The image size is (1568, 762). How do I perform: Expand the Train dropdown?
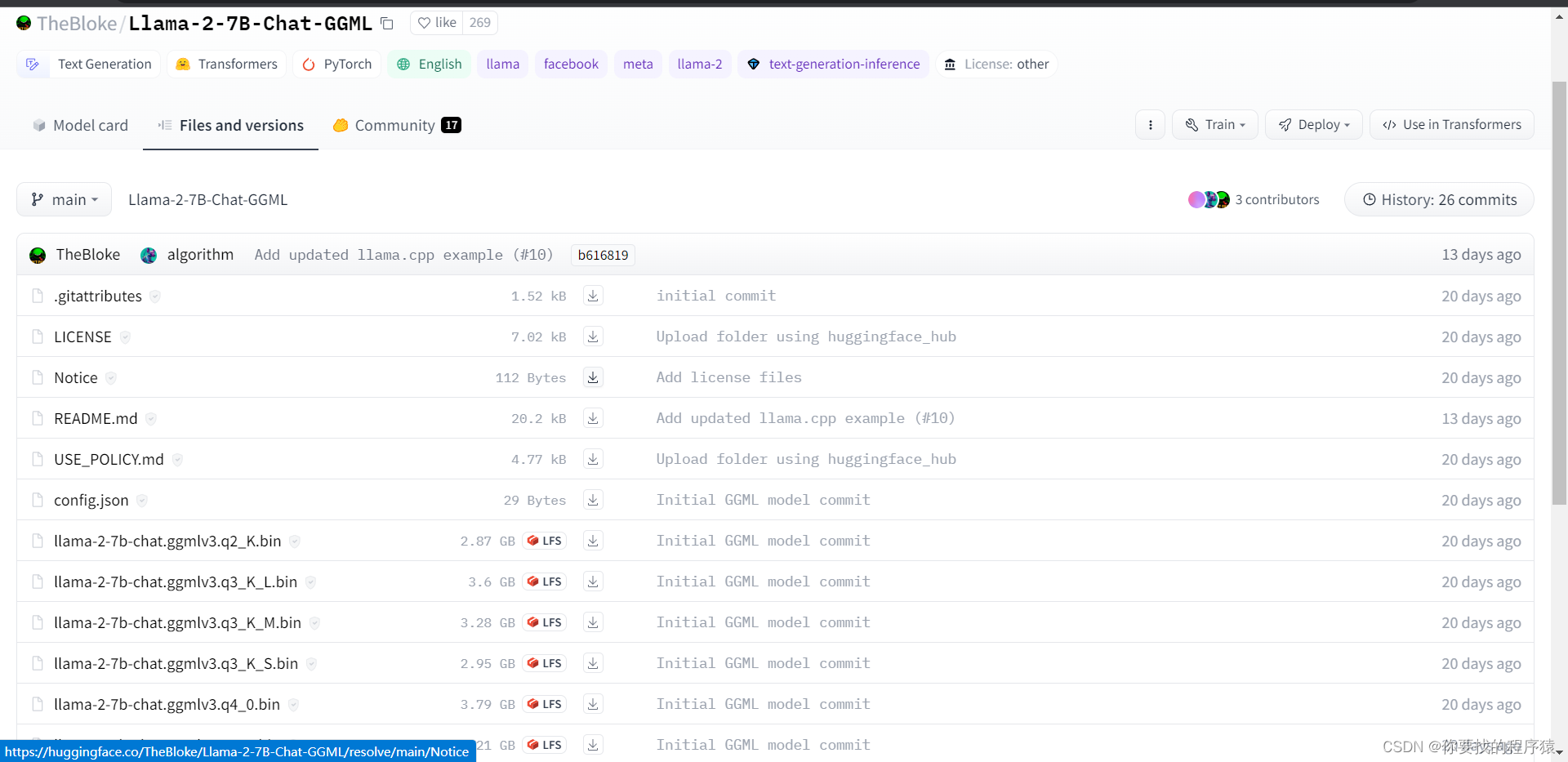[1215, 125]
